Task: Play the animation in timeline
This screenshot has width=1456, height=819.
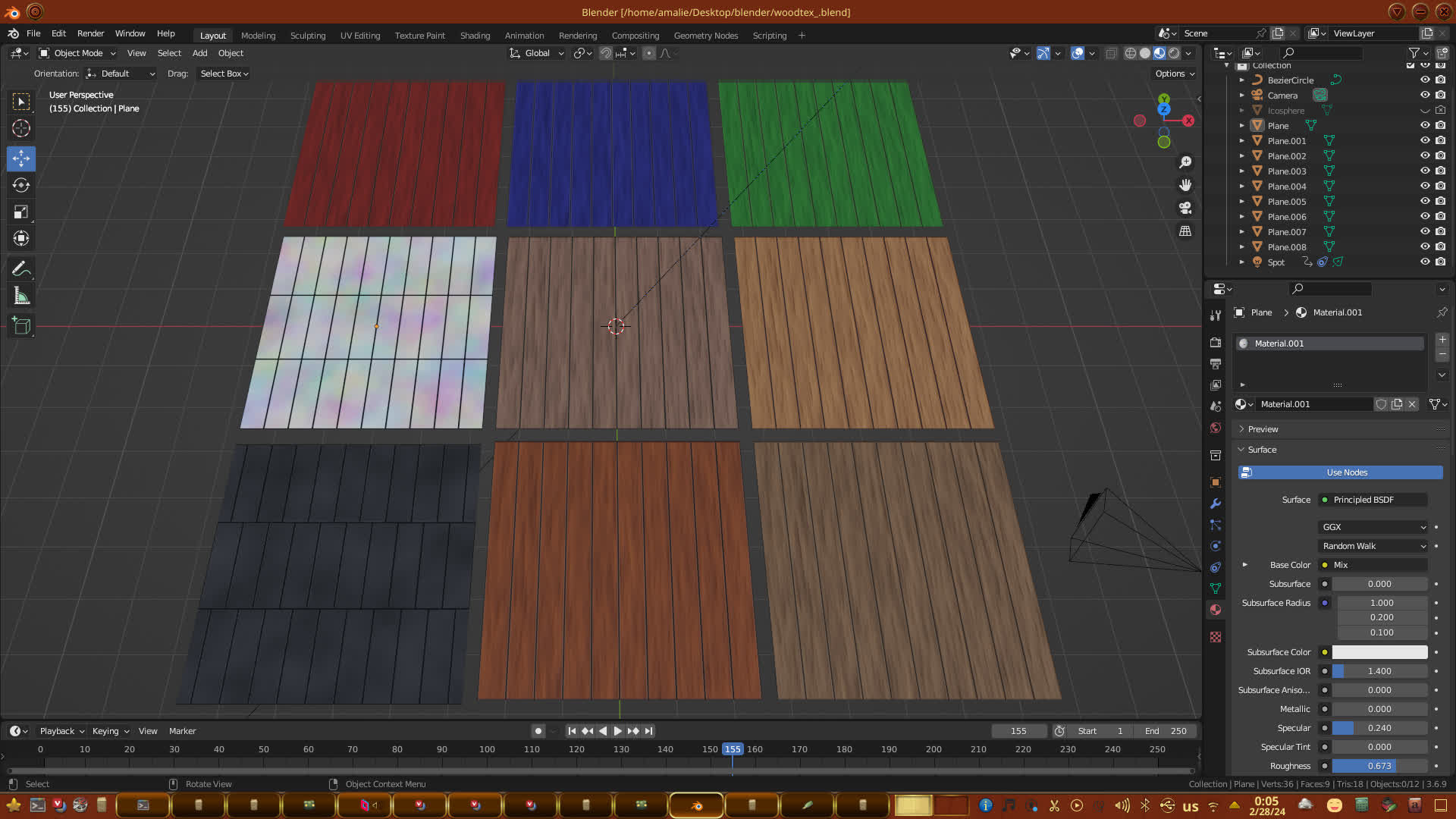Action: (x=617, y=731)
